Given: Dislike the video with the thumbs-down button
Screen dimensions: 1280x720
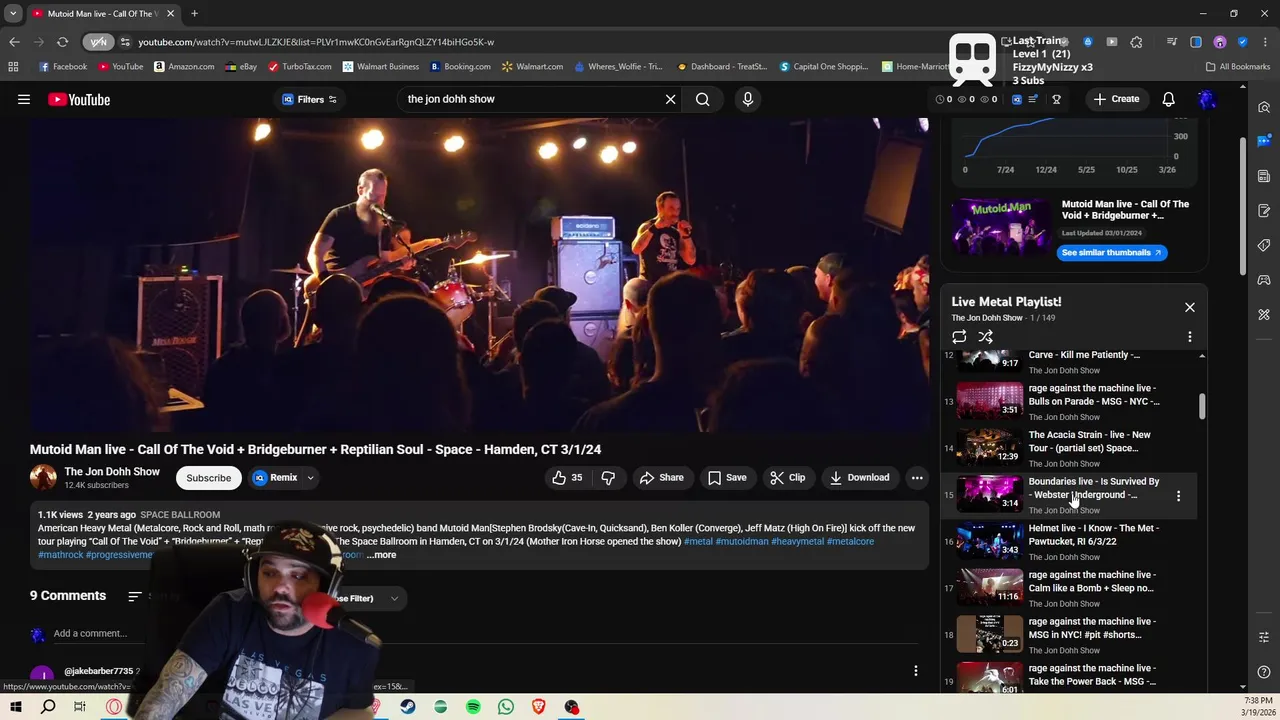Looking at the screenshot, I should (608, 478).
